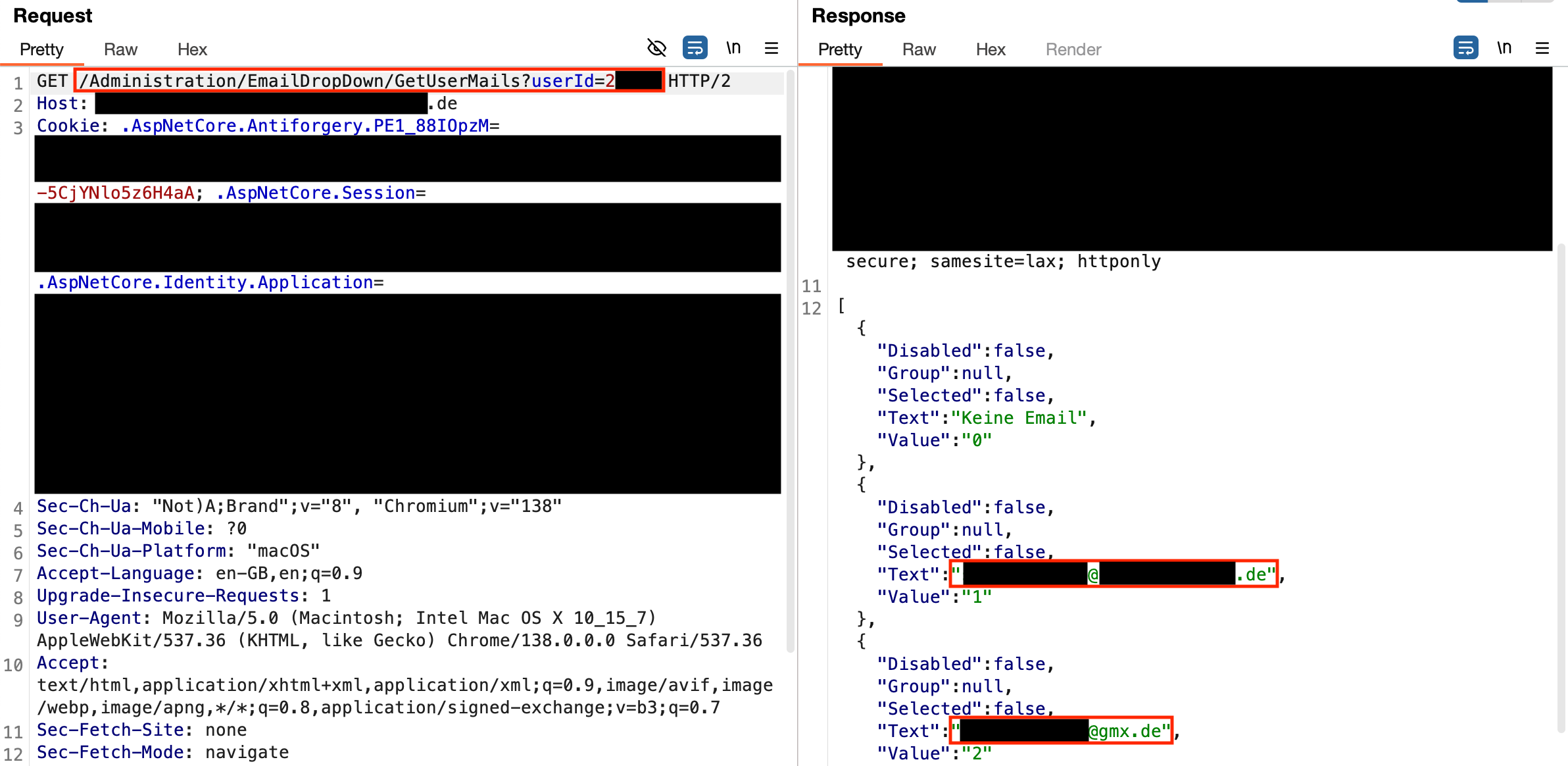Switch the Request panel to Raw view
Image resolution: width=1568 pixels, height=766 pixels.
[x=120, y=49]
